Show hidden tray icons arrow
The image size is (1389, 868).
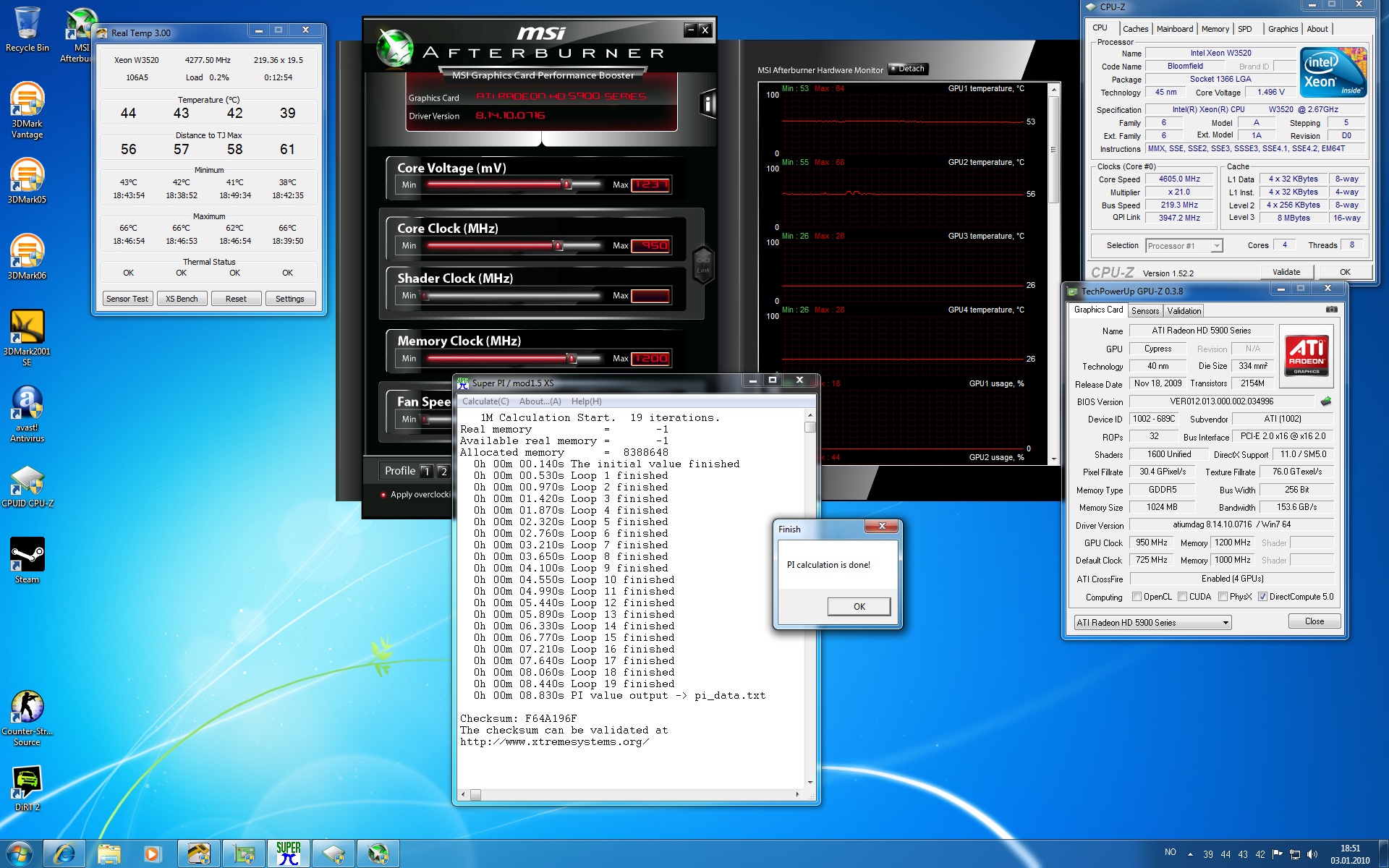click(1190, 854)
